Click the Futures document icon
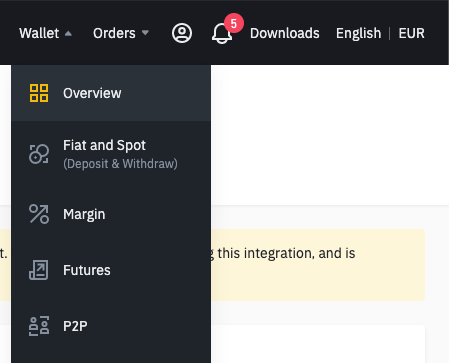 point(39,270)
